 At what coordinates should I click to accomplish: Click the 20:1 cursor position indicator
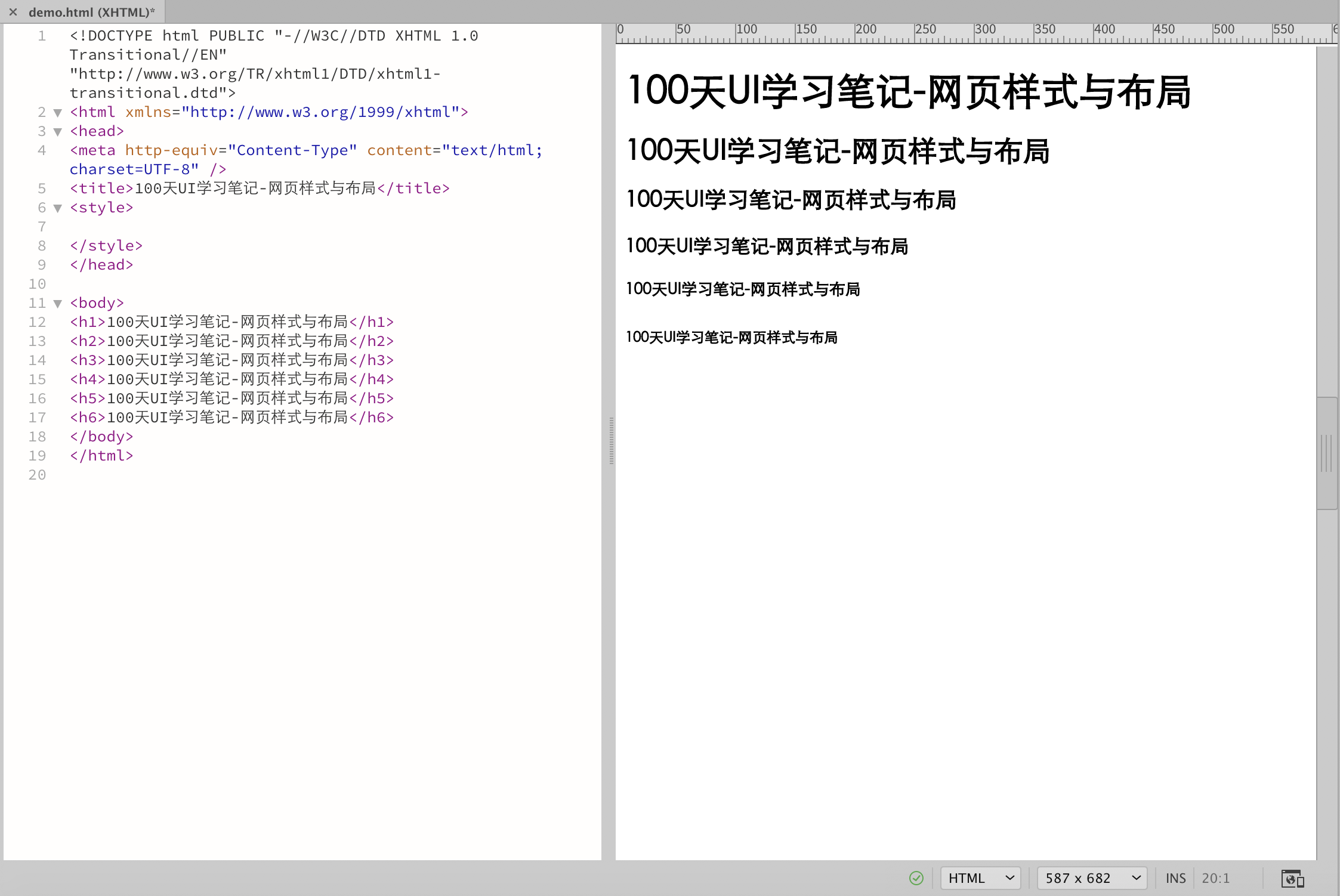[1215, 878]
